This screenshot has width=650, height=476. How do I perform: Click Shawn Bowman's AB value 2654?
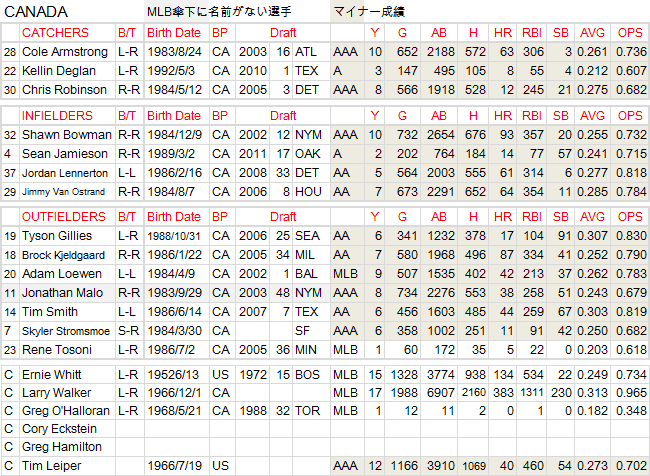441,135
